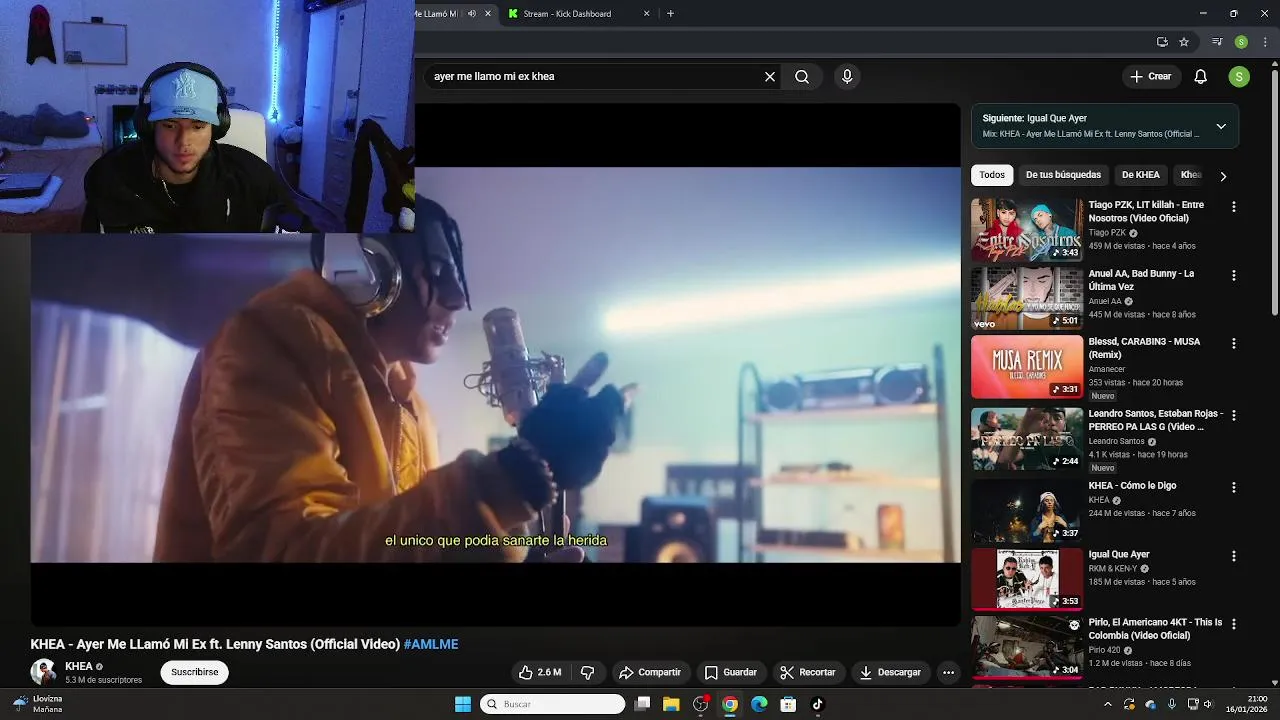Click the taskbar Buscar search box
This screenshot has width=1280, height=720.
[x=552, y=704]
